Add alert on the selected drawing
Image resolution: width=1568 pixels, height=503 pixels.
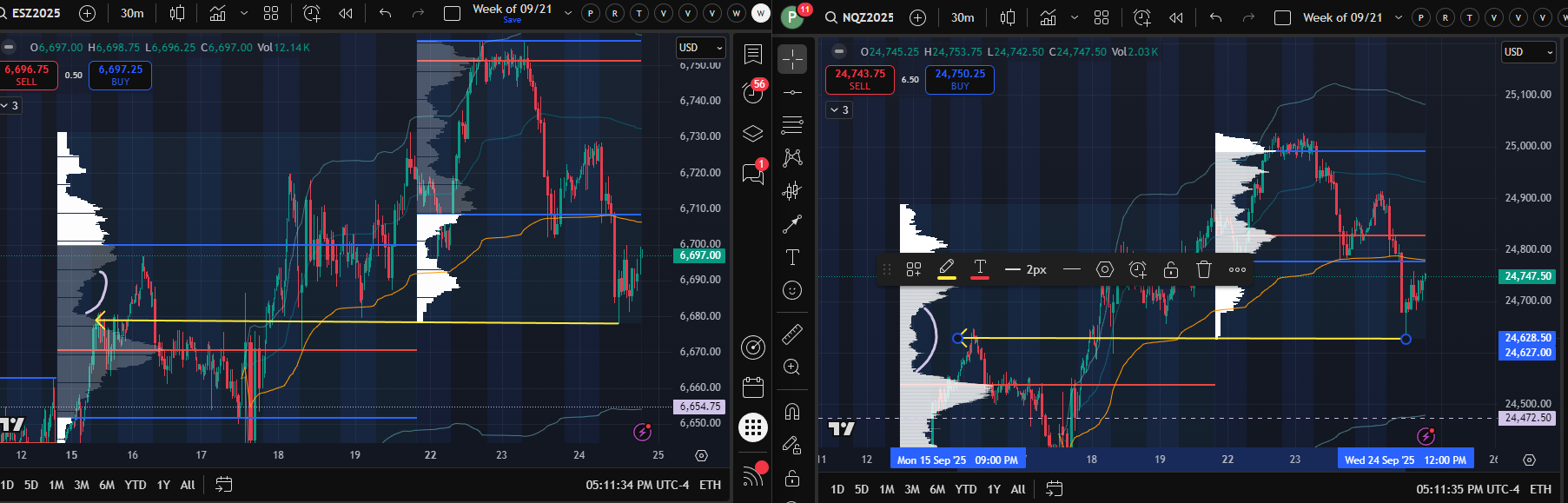point(1138,269)
